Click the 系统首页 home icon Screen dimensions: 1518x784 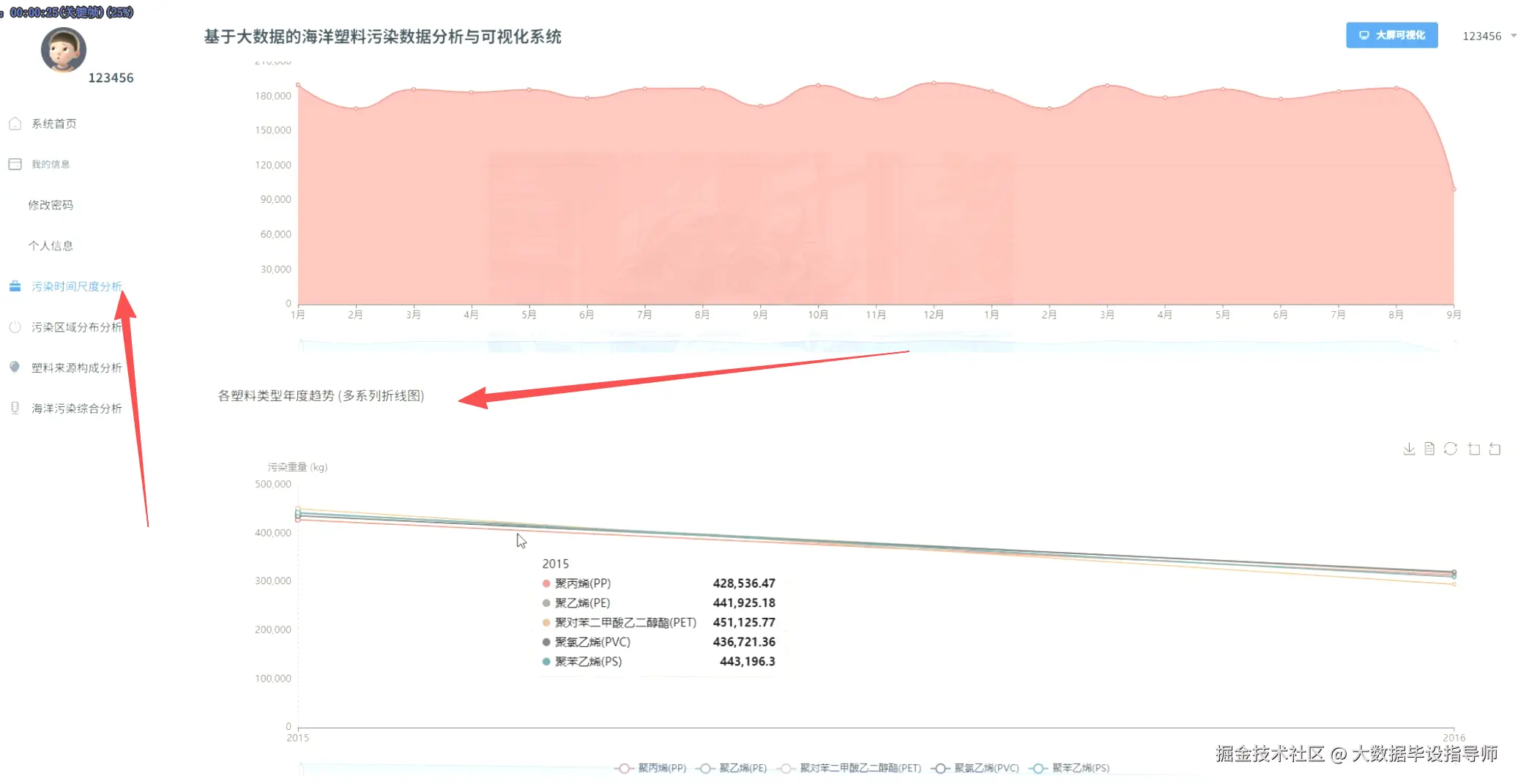point(15,123)
